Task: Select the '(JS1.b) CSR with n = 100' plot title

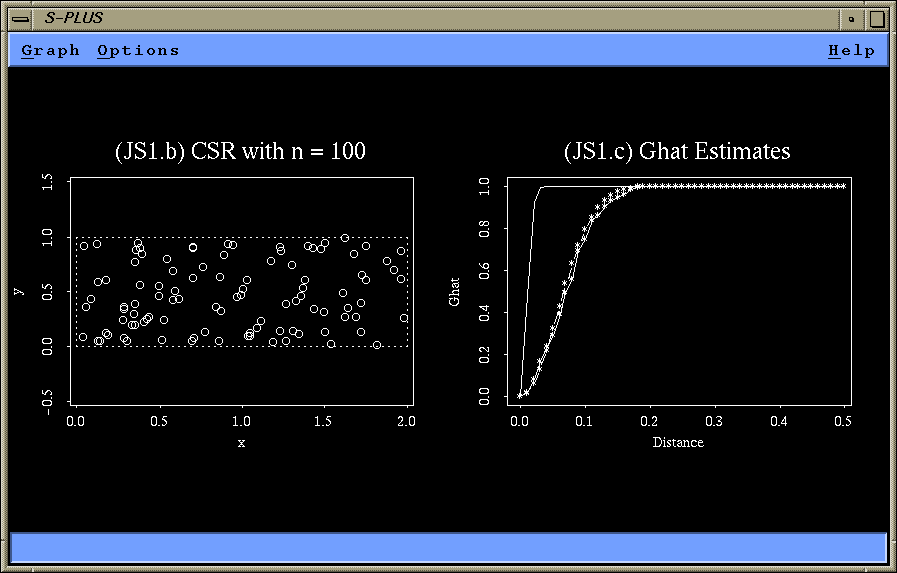Action: (240, 151)
